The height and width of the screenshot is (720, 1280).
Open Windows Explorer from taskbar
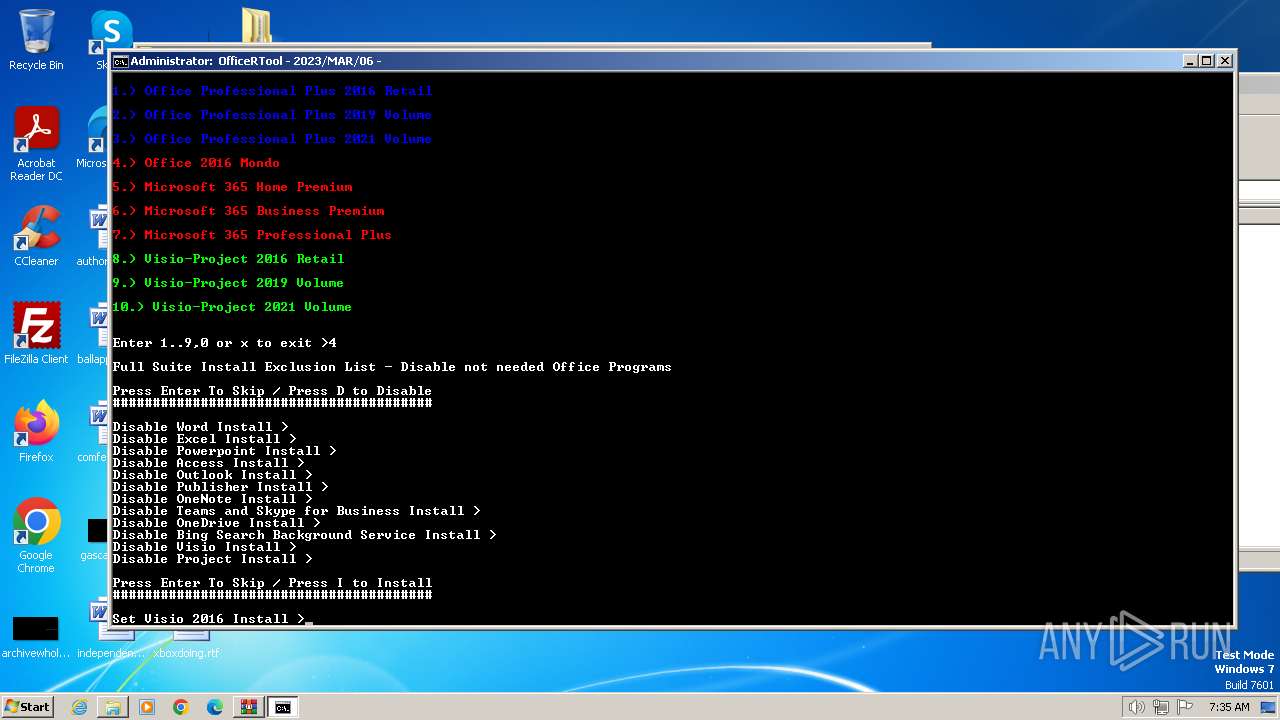click(113, 707)
